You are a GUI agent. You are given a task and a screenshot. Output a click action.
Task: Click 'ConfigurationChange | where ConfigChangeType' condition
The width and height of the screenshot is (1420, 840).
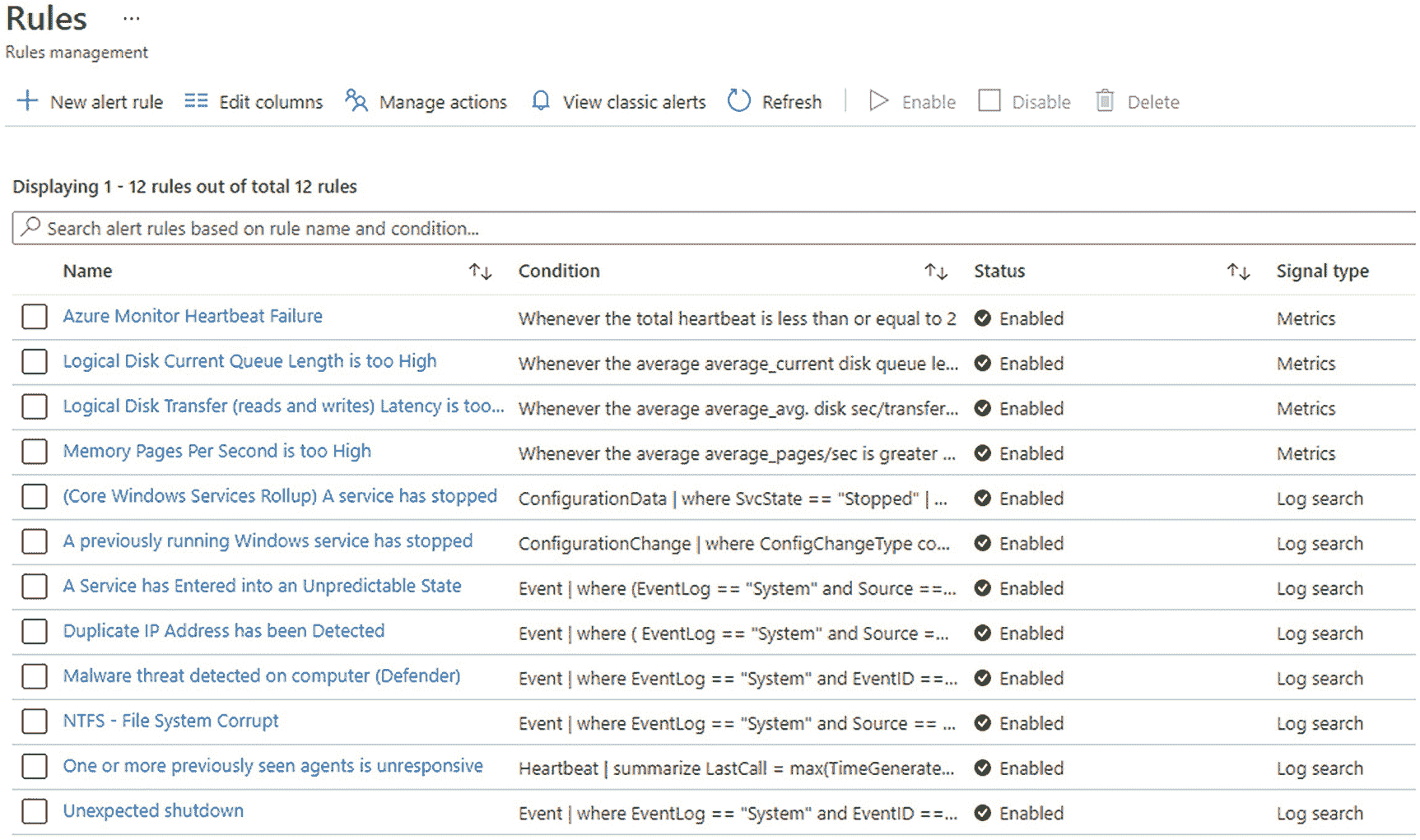pyautogui.click(x=733, y=544)
